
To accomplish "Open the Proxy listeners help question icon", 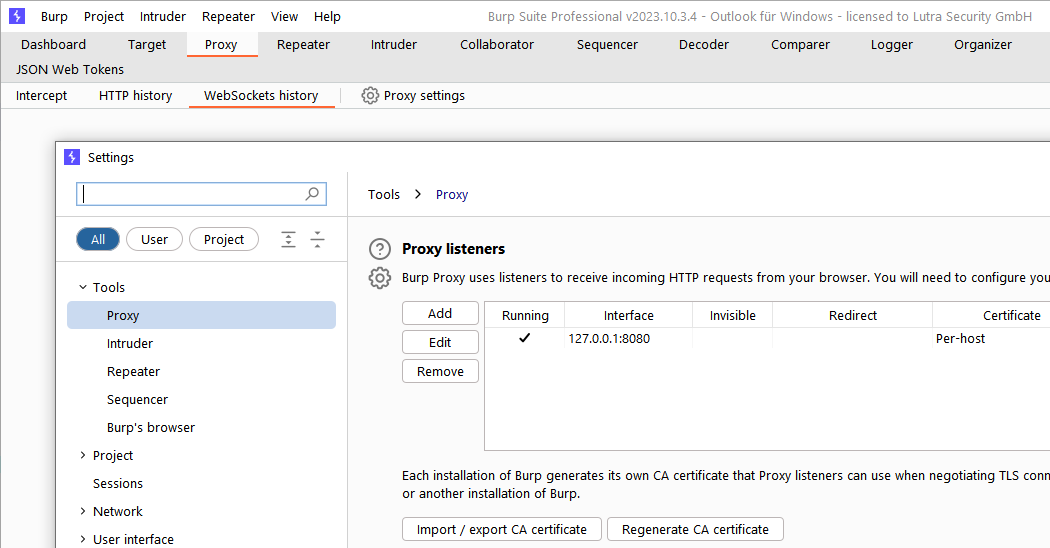I will pyautogui.click(x=380, y=249).
